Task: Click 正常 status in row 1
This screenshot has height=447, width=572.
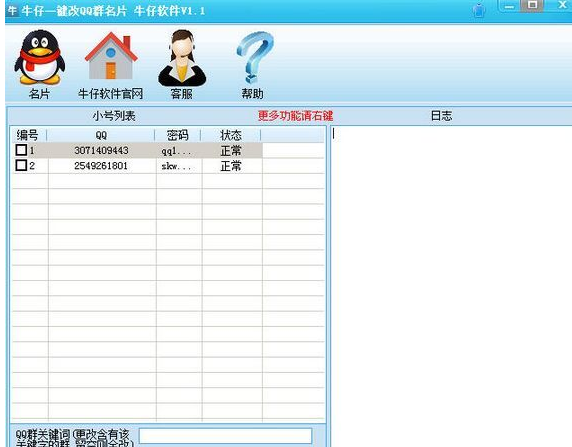Action: [231, 150]
